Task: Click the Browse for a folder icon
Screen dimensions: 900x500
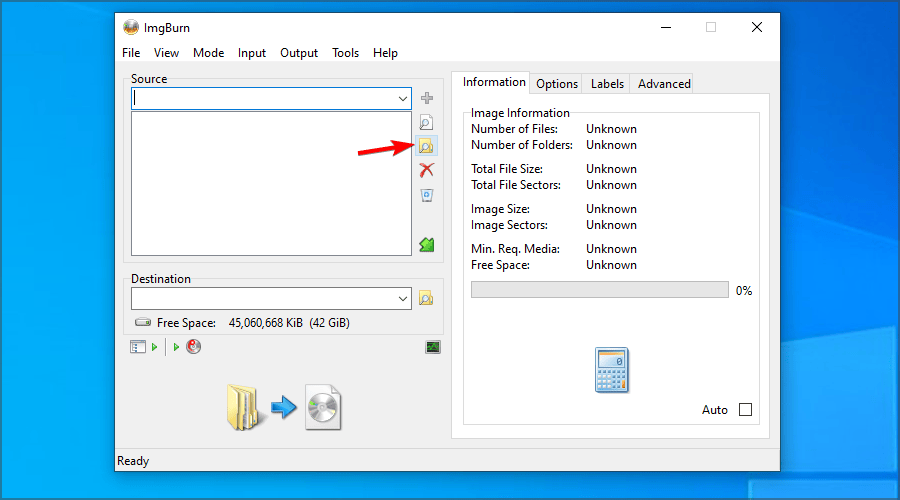Action: tap(426, 147)
